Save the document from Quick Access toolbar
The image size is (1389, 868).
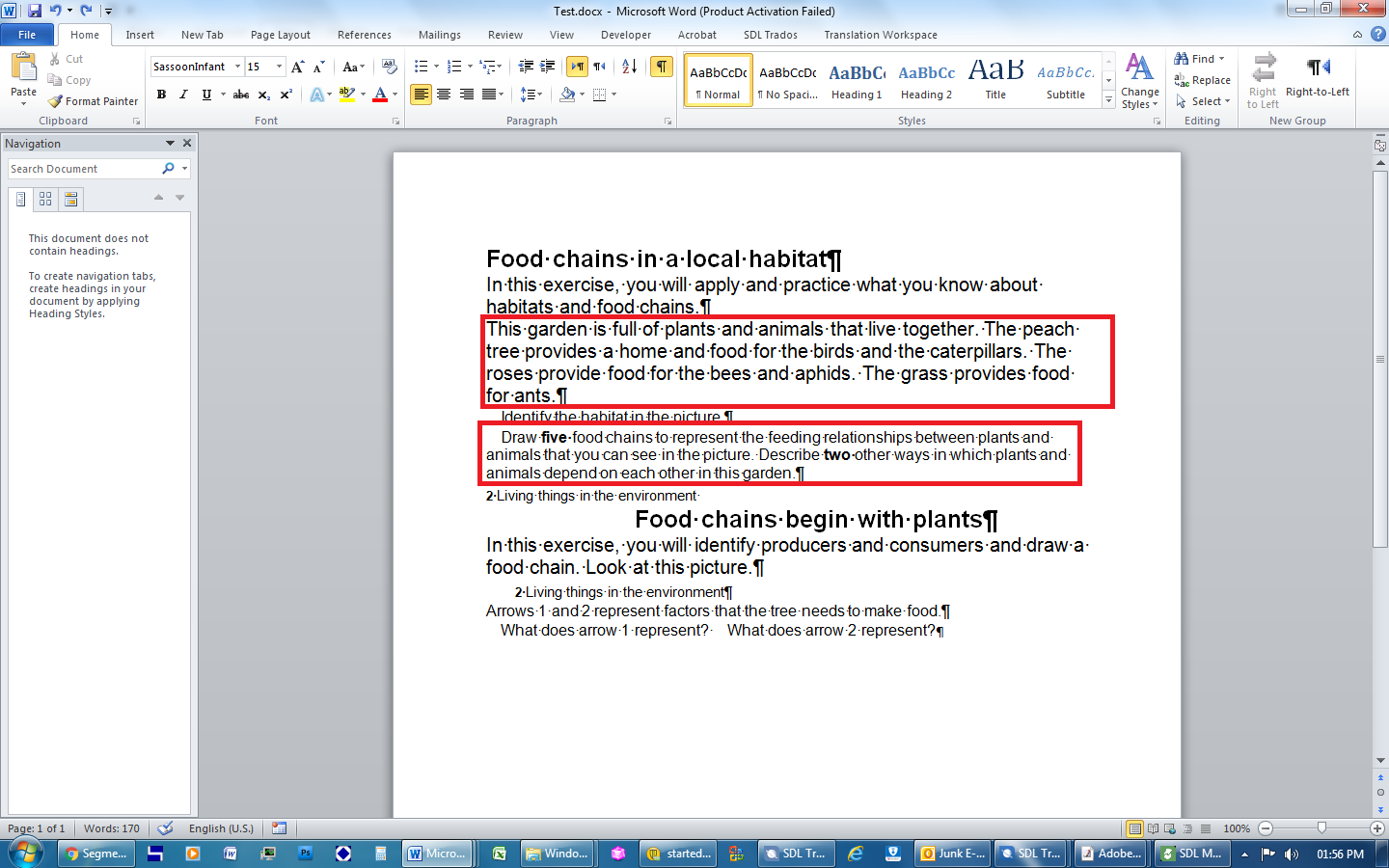point(35,11)
